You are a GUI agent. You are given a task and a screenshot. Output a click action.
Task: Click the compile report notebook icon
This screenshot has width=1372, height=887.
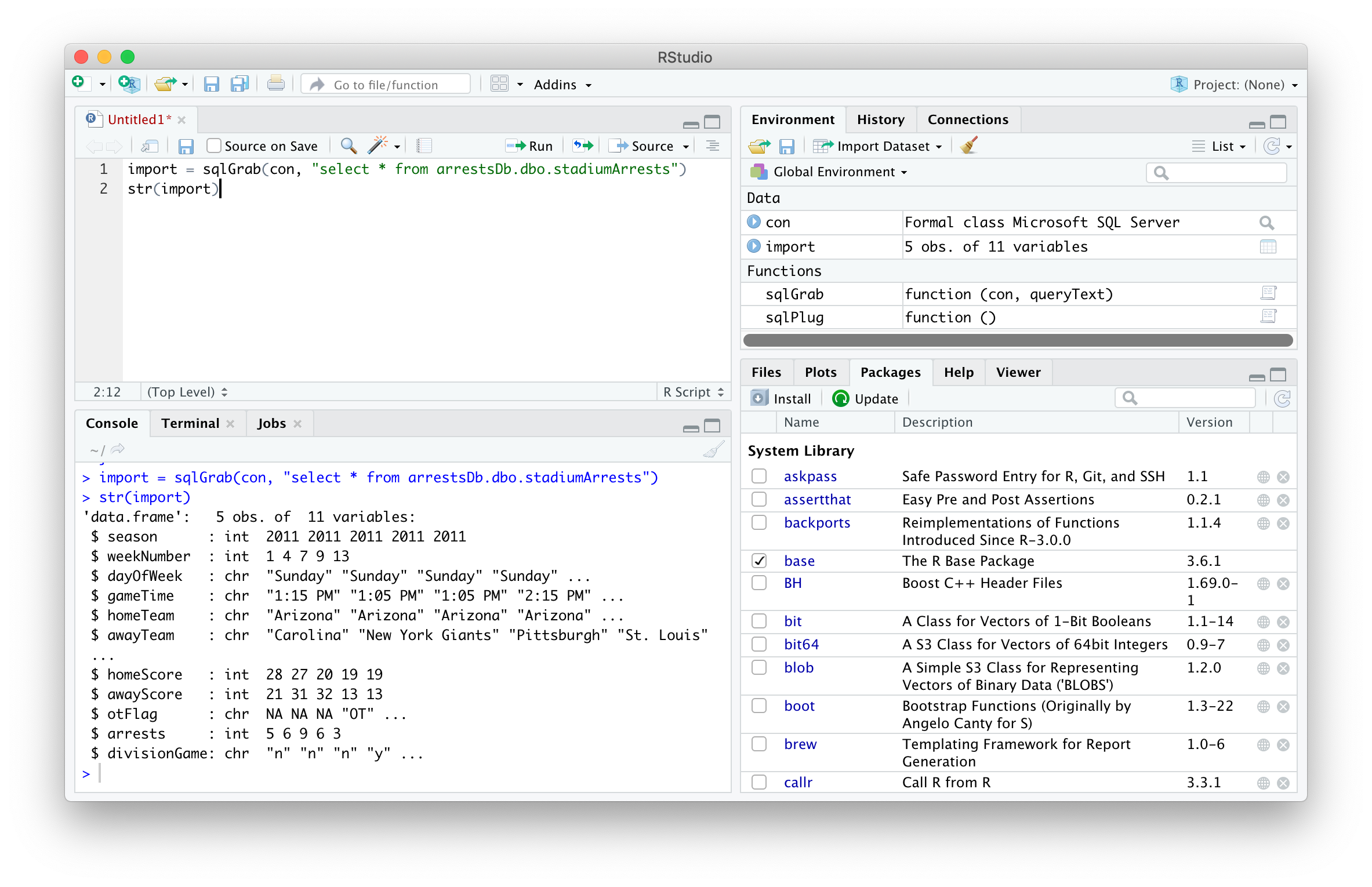424,146
